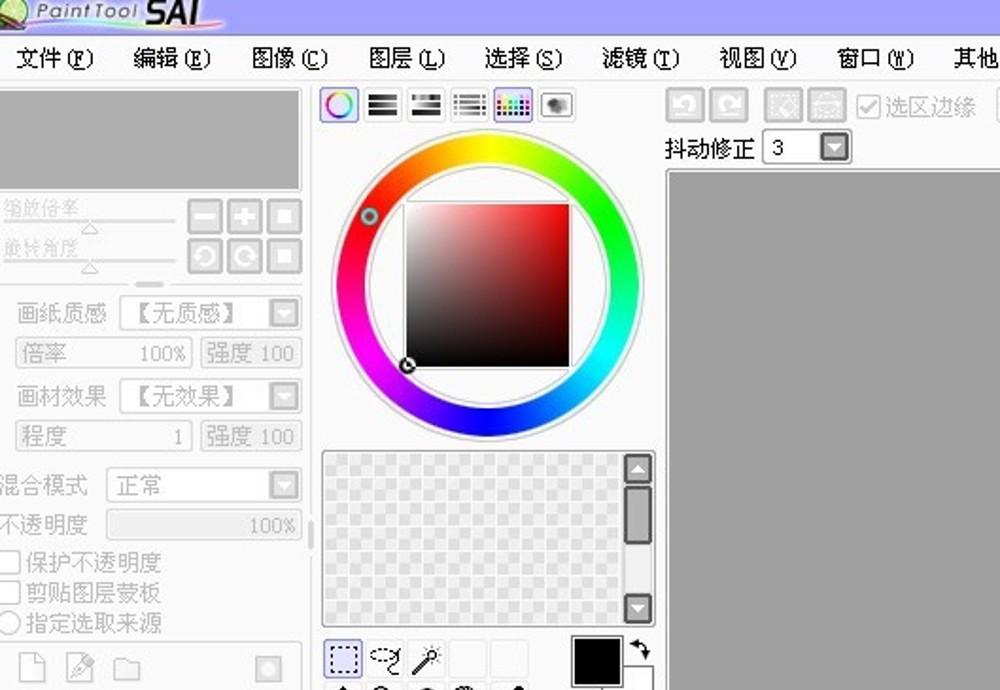The image size is (1000, 690).
Task: Open the 画纸质感 texture dropdown
Action: [285, 313]
